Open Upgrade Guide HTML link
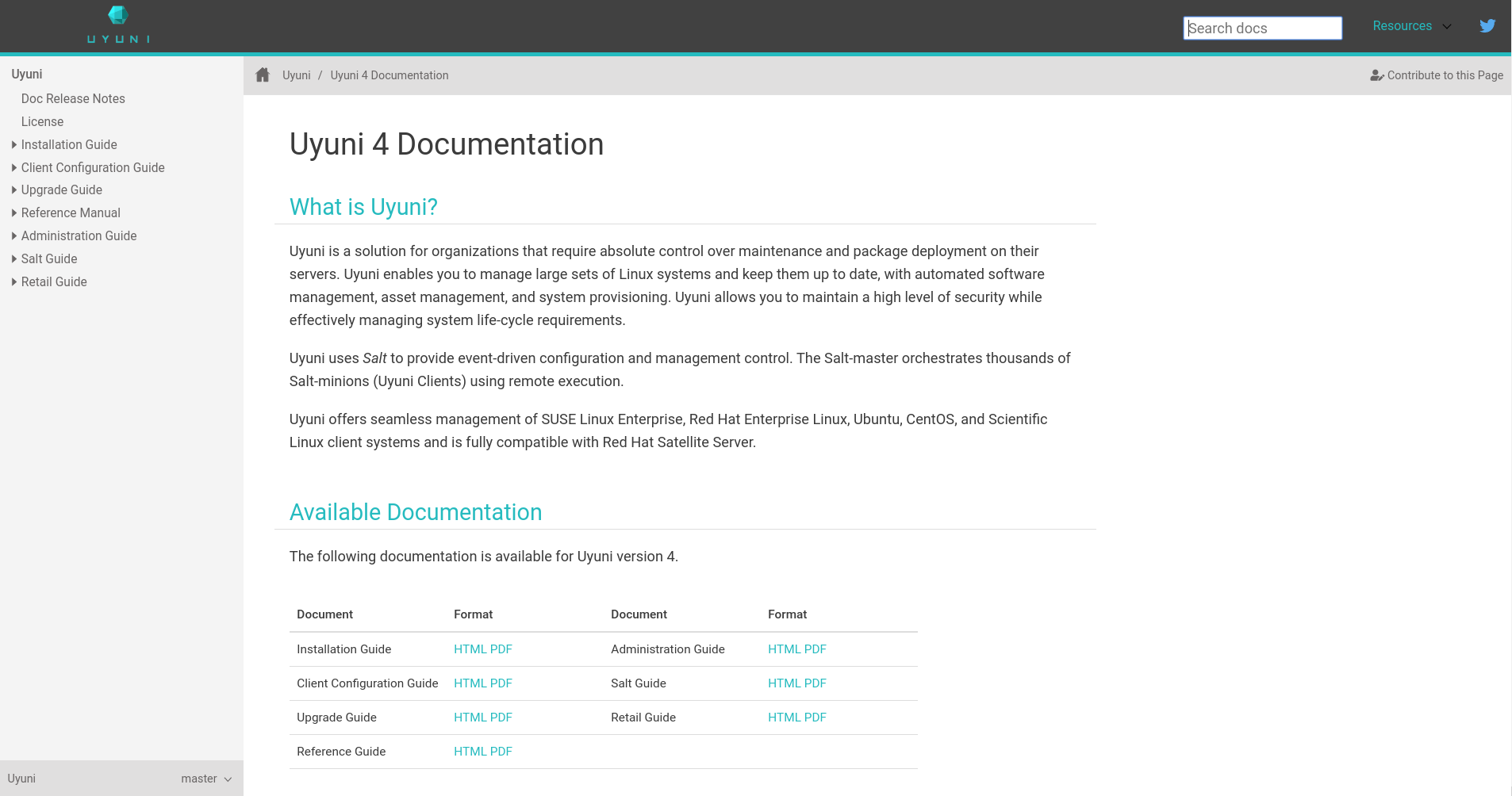Viewport: 1512px width, 796px height. tap(470, 718)
